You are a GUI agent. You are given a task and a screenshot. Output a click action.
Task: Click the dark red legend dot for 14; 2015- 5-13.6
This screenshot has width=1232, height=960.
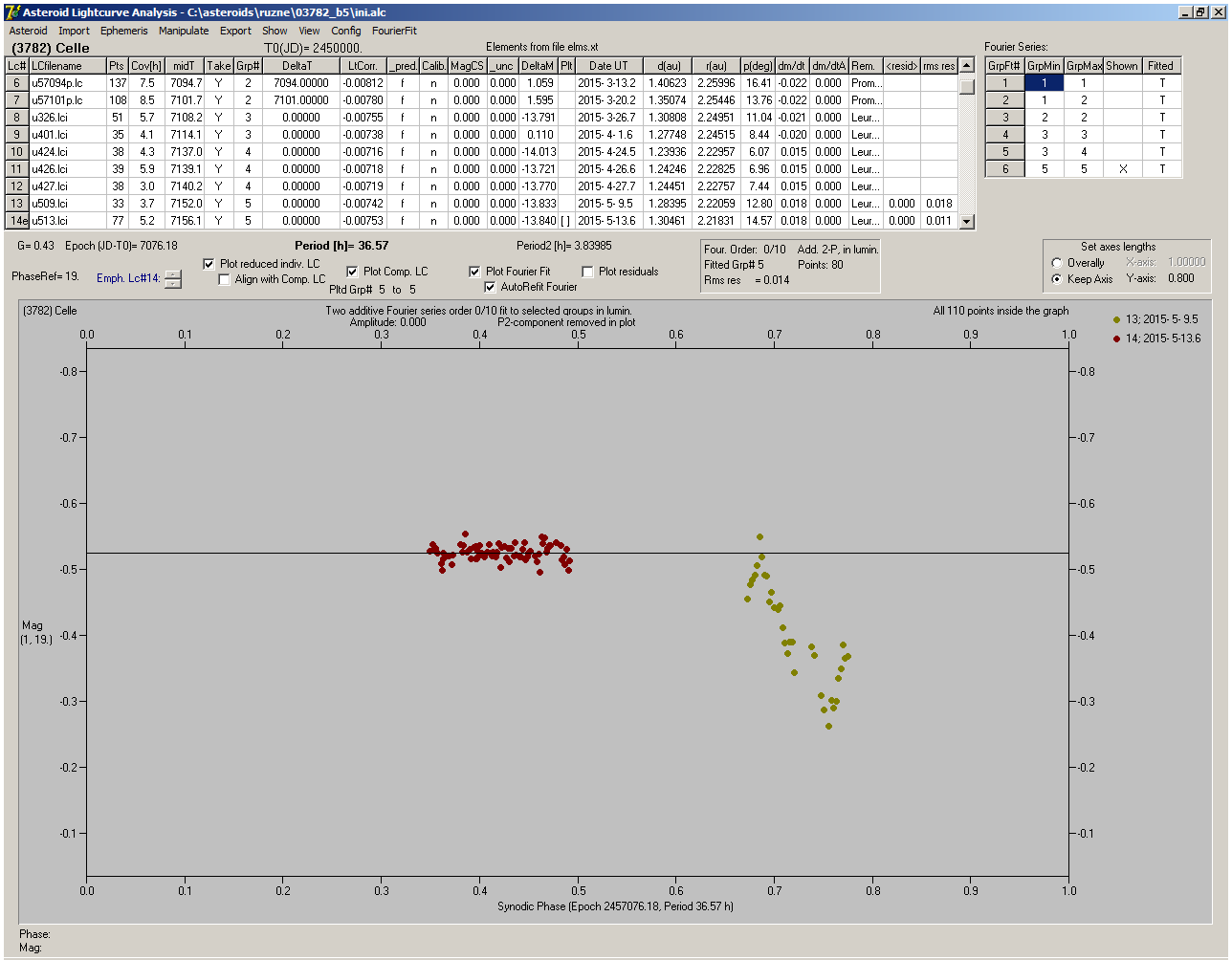click(x=1117, y=338)
